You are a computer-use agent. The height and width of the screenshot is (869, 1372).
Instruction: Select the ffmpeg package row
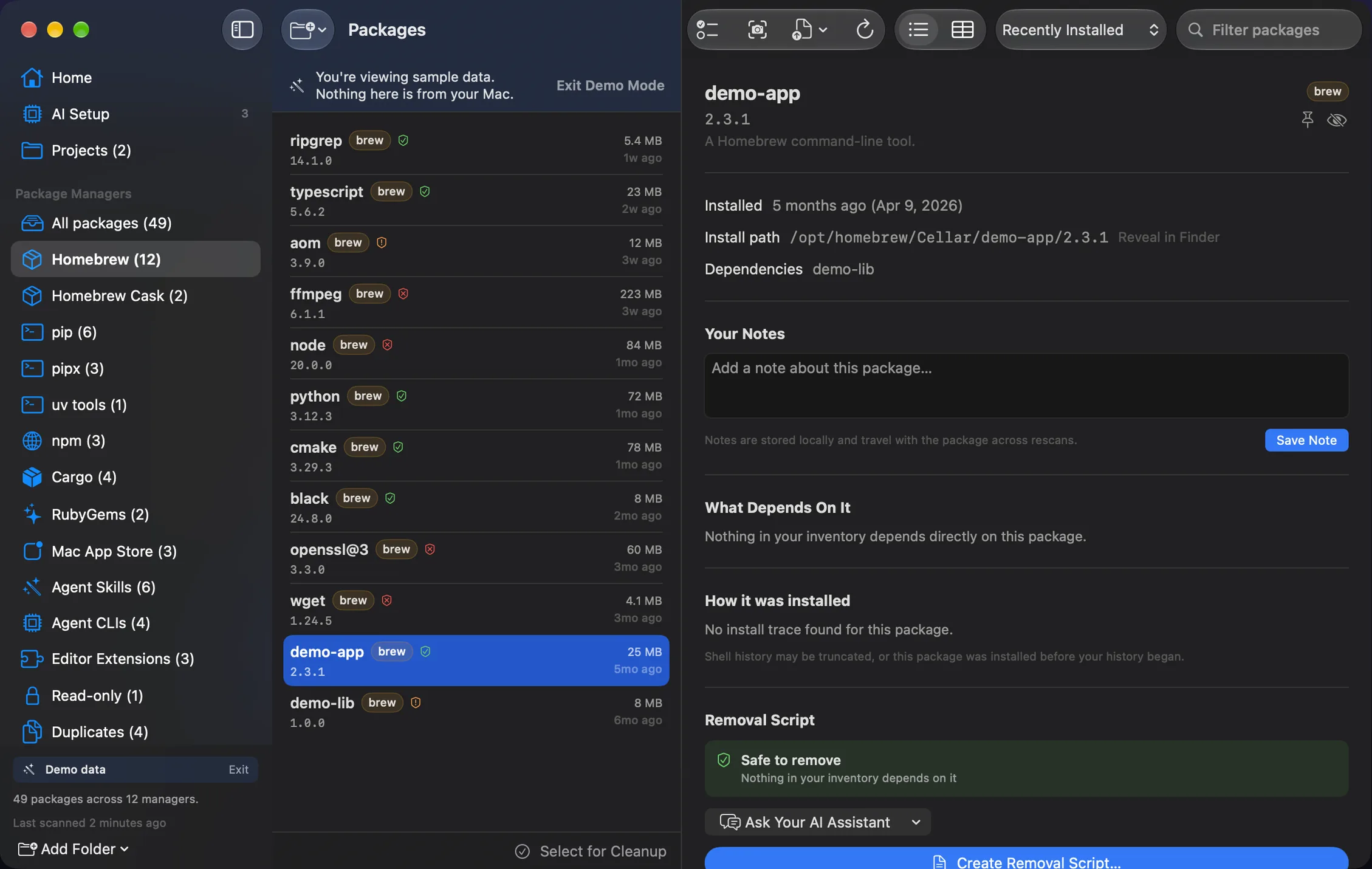(476, 303)
